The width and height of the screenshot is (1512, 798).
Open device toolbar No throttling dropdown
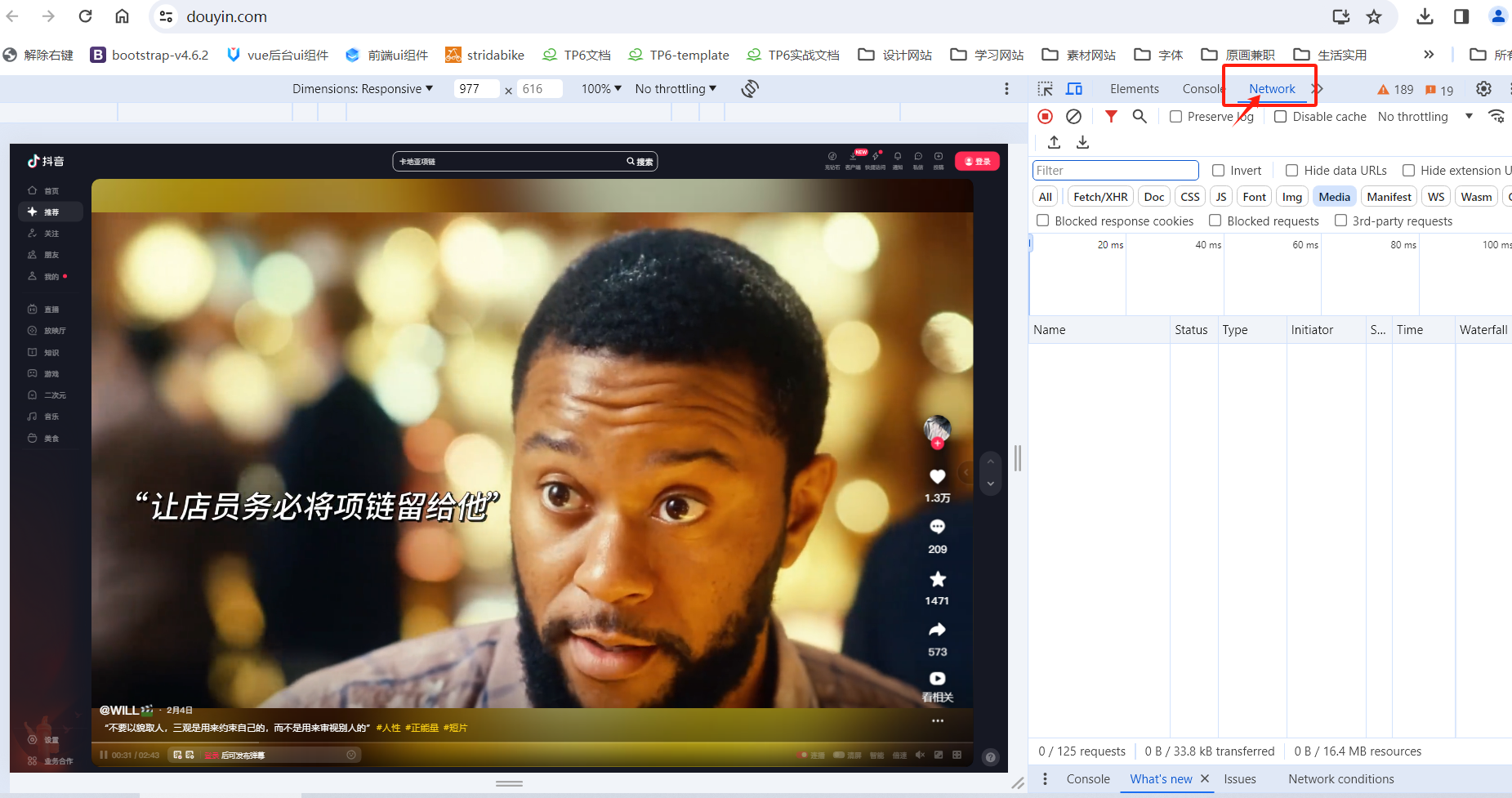tap(676, 88)
